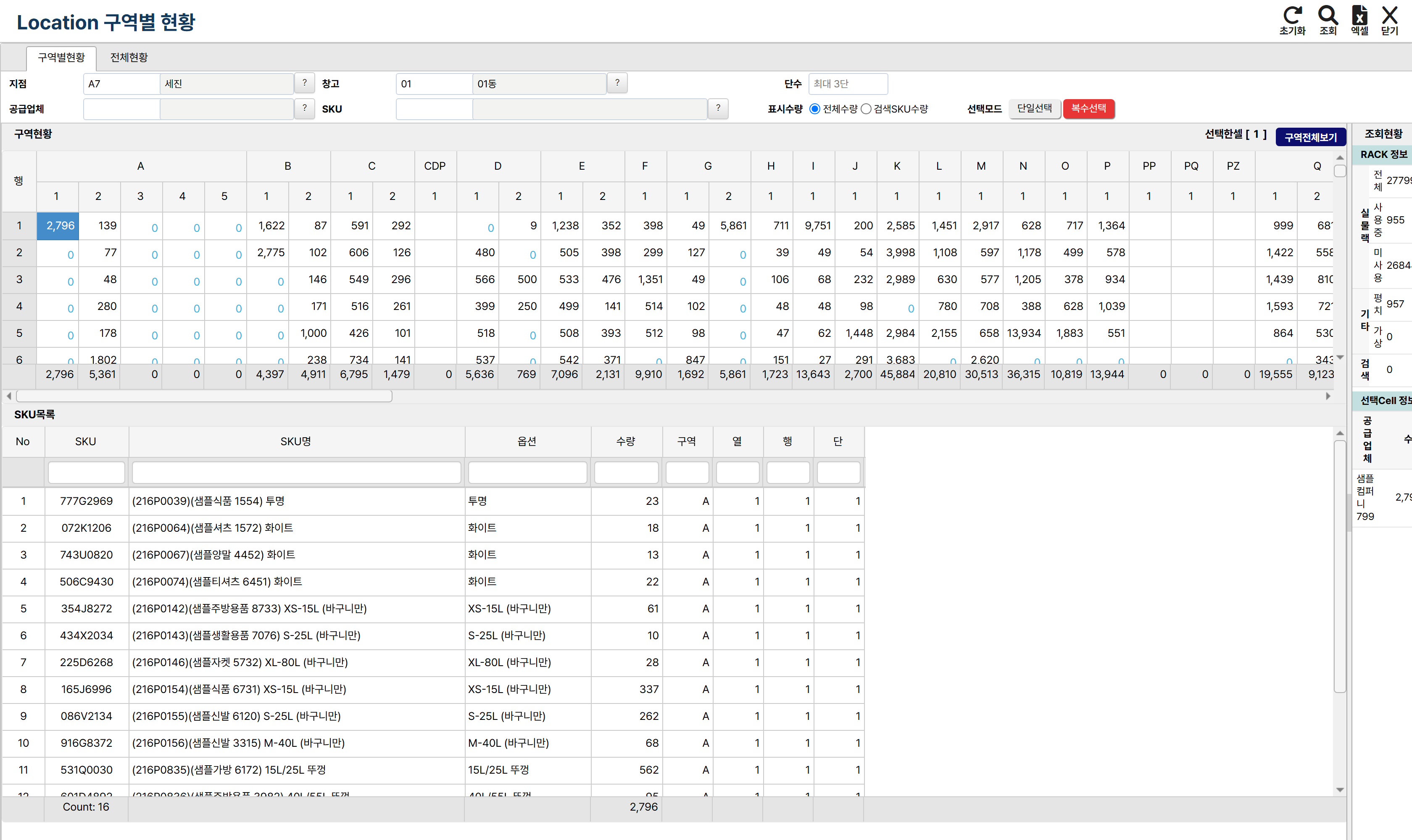1412x840 pixels.
Task: Click SKU row 777G2969
Action: point(433,501)
